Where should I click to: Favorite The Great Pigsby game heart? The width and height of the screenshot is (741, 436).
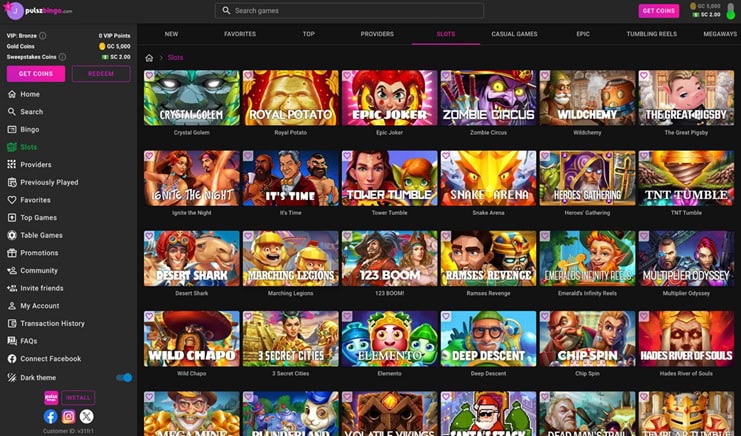644,76
